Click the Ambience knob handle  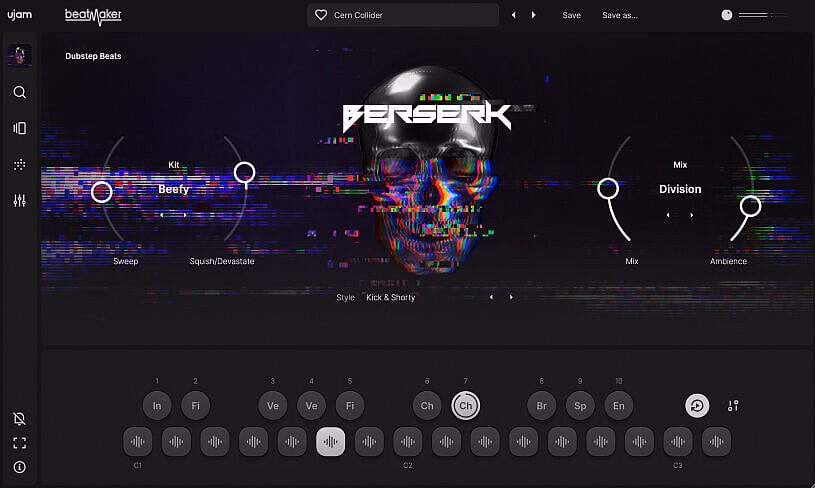pos(750,206)
